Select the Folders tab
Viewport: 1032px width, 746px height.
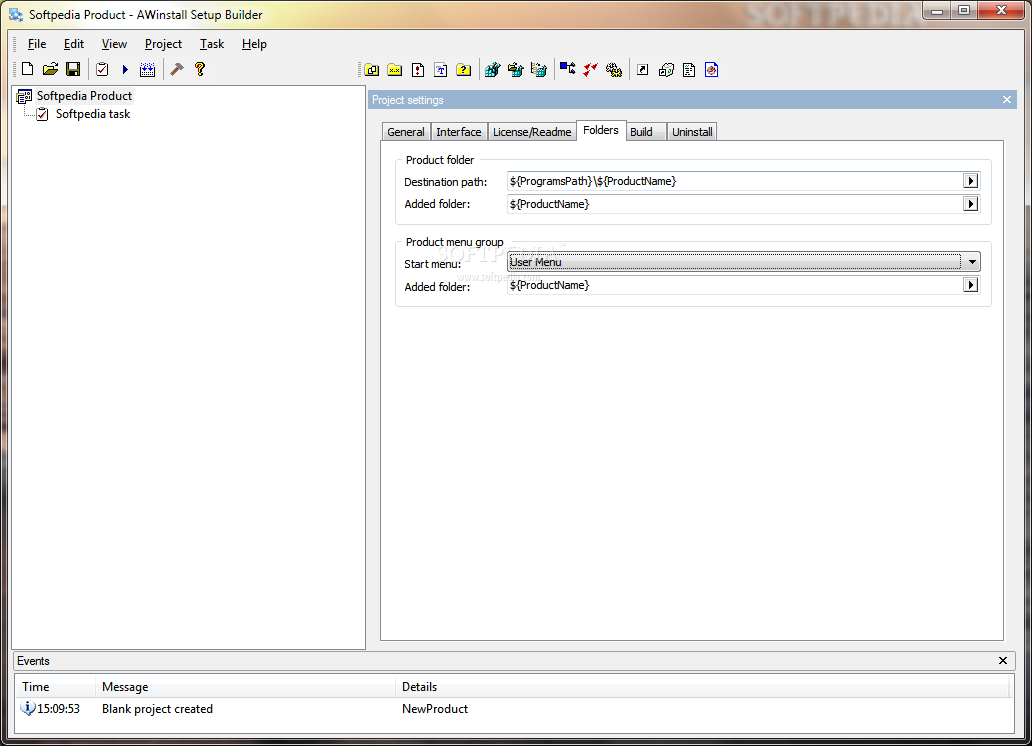[x=601, y=130]
